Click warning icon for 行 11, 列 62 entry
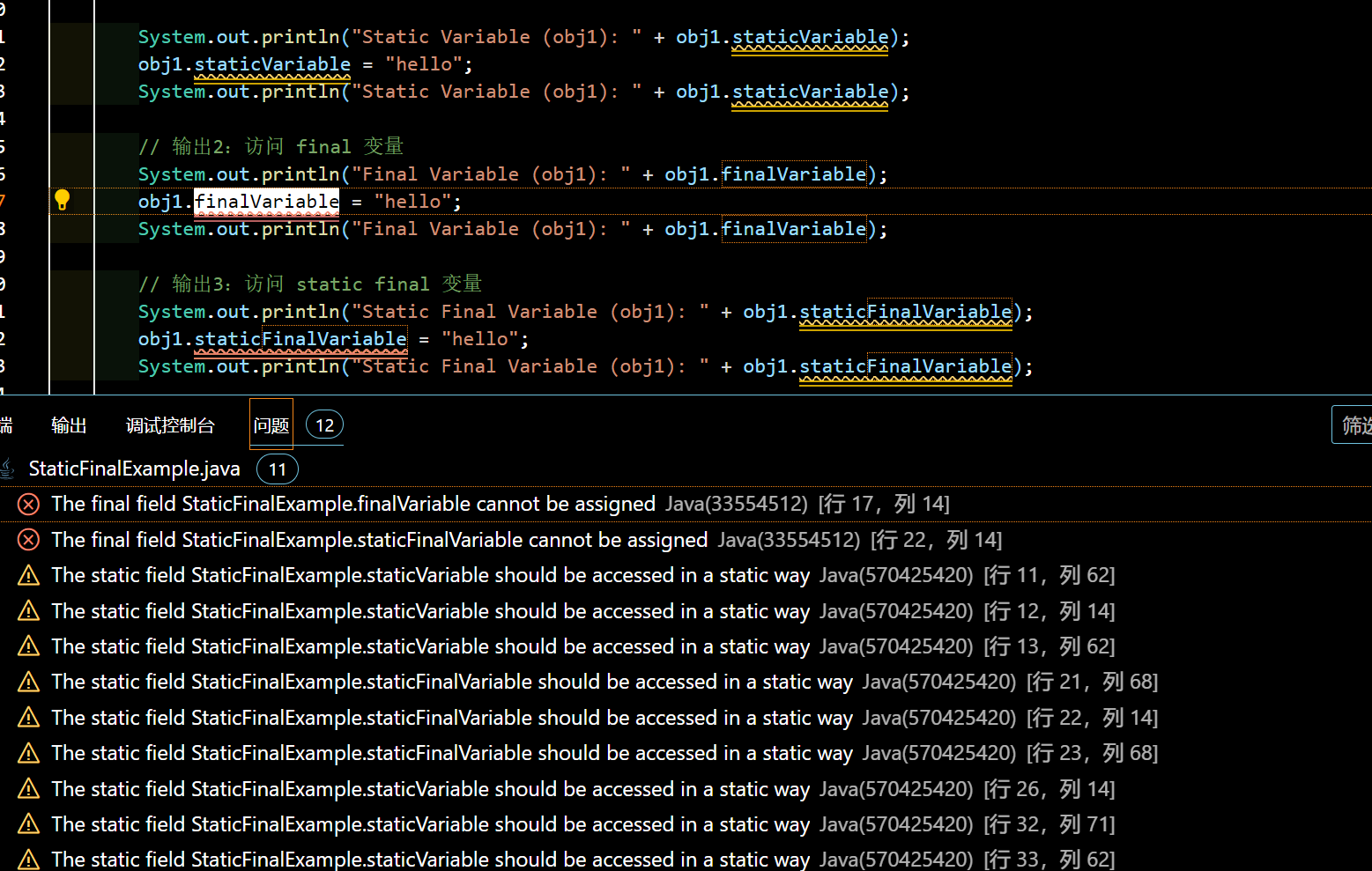Viewport: 1372px width, 871px height. click(x=28, y=575)
